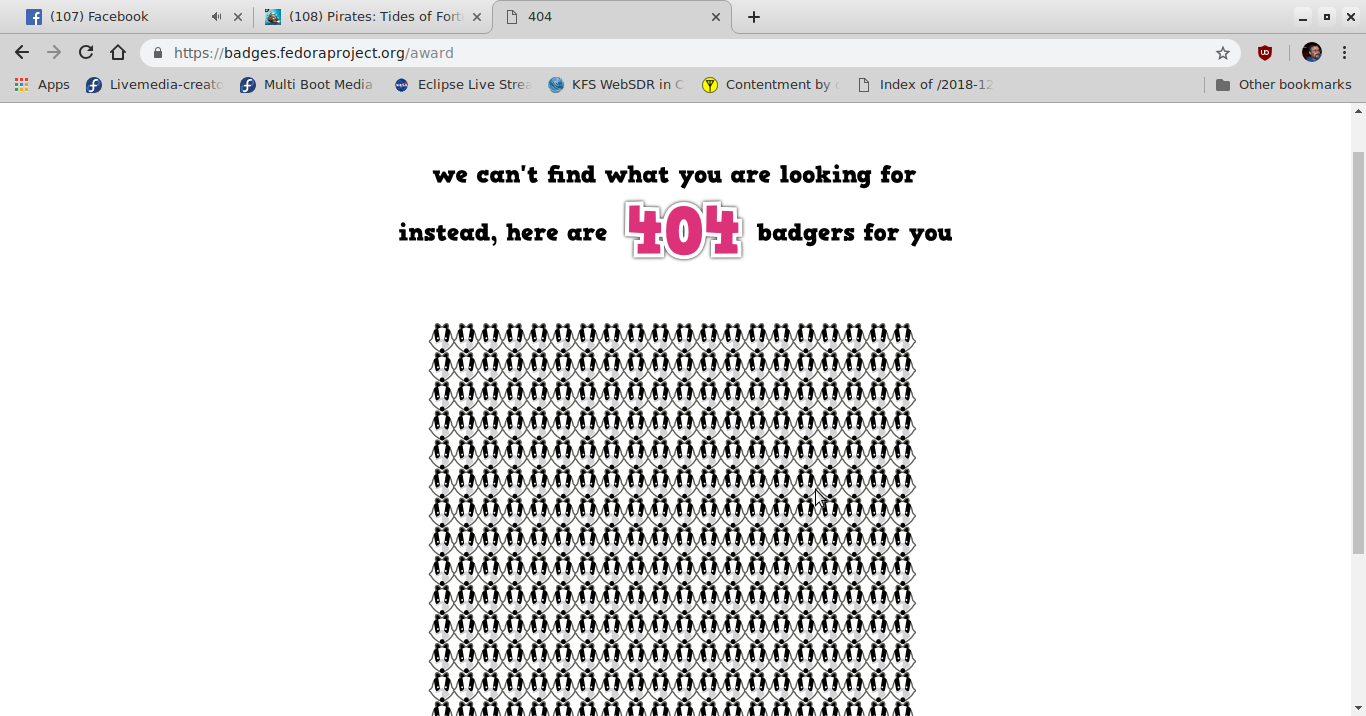
Task: Open the Contentment by bookmark
Action: [x=770, y=85]
